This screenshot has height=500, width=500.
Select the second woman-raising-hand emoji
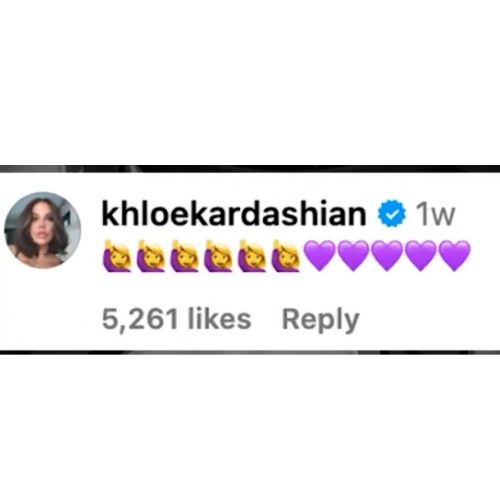[x=151, y=256]
